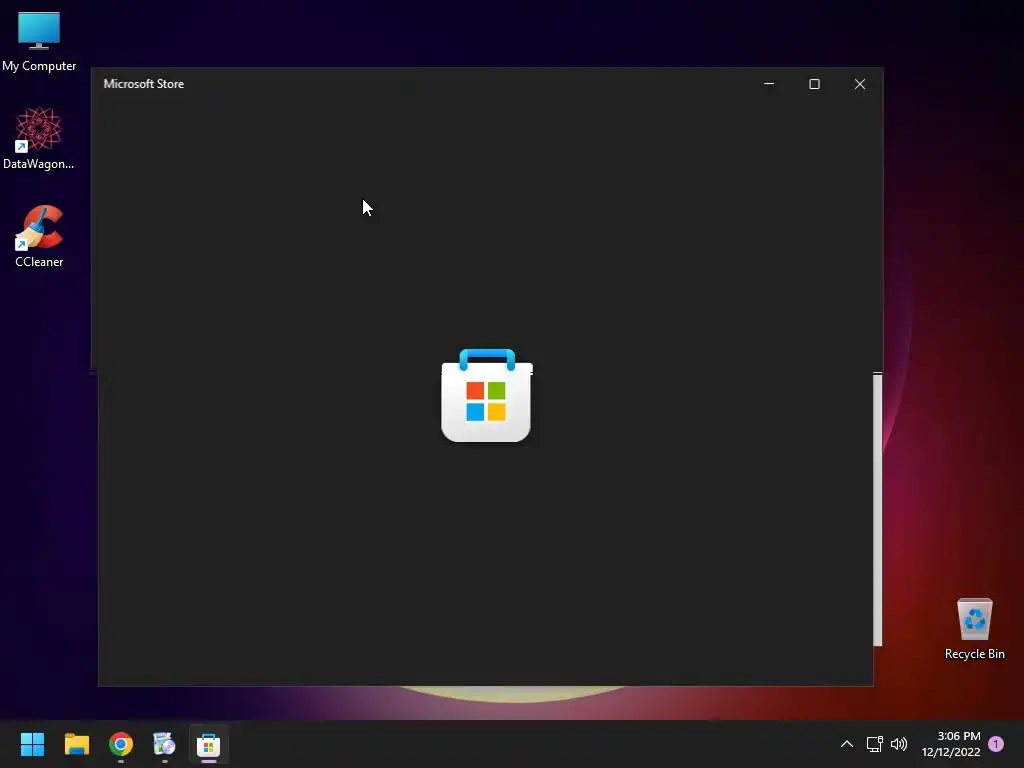Image resolution: width=1024 pixels, height=768 pixels.
Task: Select the Recycle Bin desktop icon
Action: [x=974, y=629]
